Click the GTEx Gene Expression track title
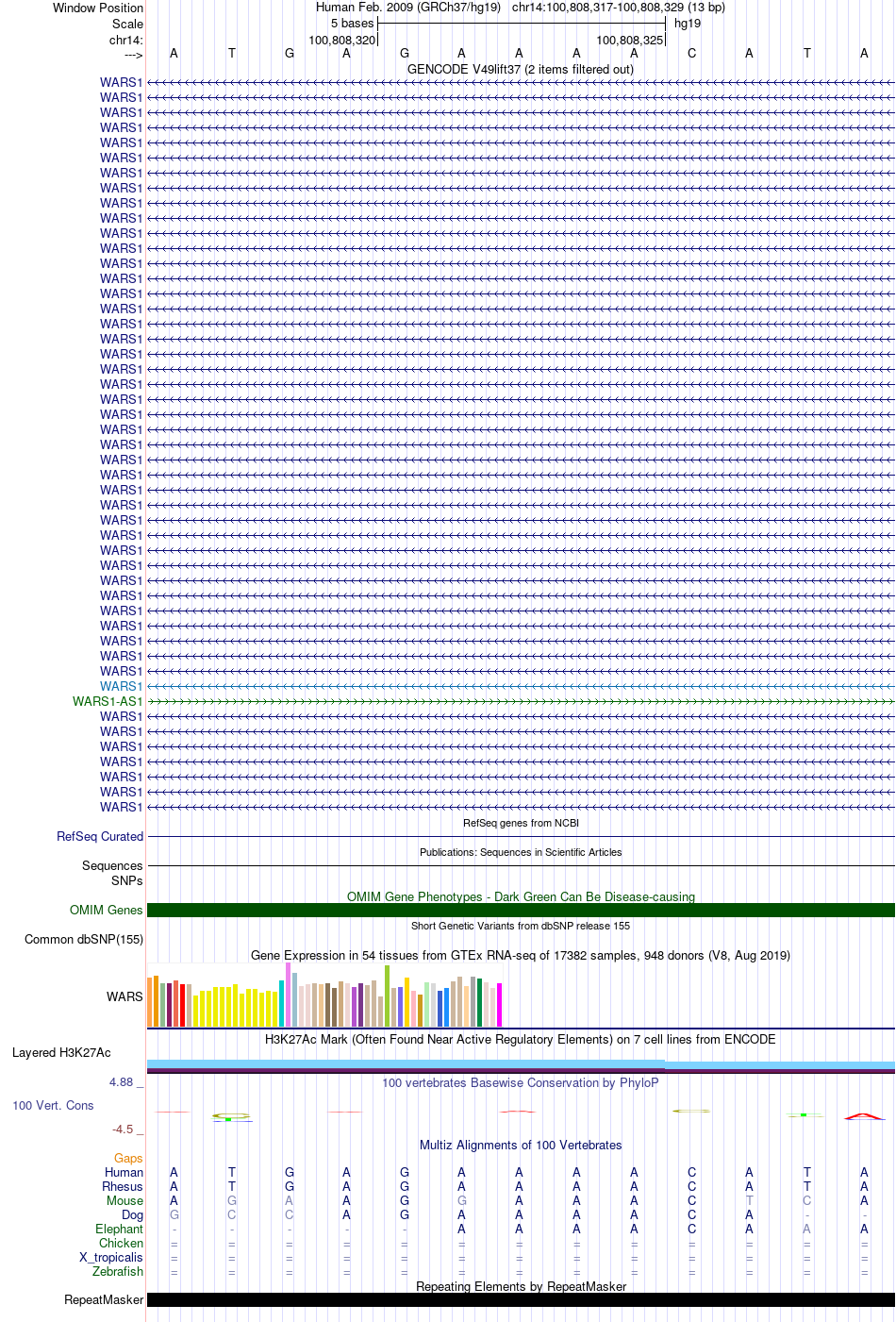 coord(521,955)
